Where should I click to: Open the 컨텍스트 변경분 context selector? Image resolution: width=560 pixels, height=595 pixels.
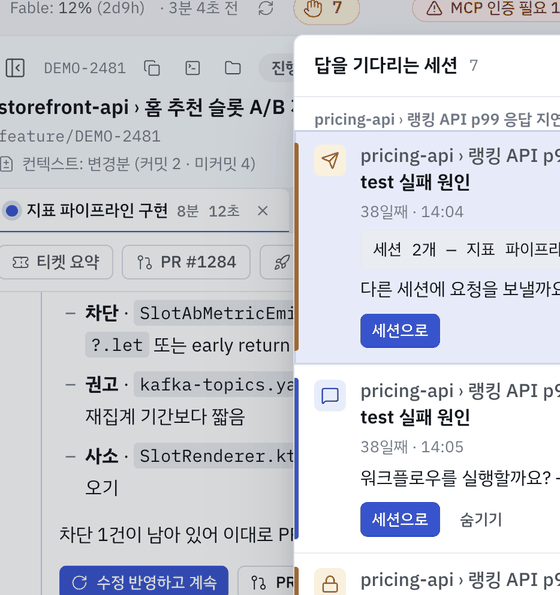pyautogui.click(x=128, y=164)
